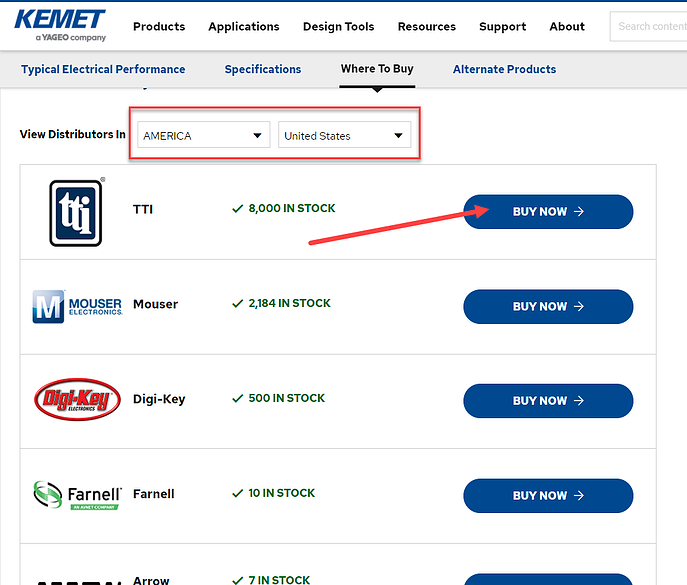Image resolution: width=687 pixels, height=585 pixels.
Task: Click Buy Now for Farnell
Action: click(x=548, y=496)
